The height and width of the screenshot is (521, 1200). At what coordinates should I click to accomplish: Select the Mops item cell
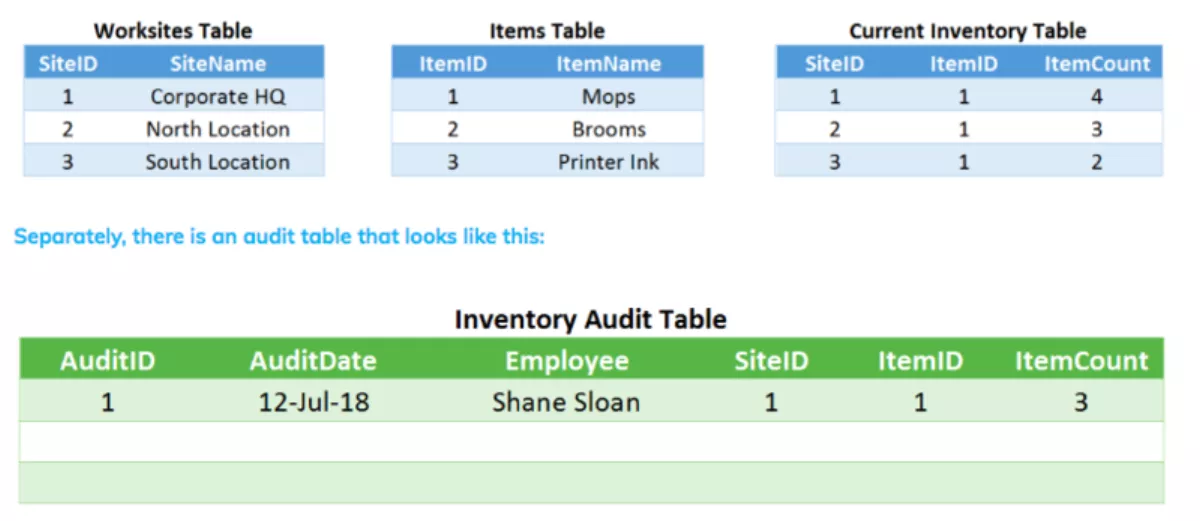[x=608, y=97]
